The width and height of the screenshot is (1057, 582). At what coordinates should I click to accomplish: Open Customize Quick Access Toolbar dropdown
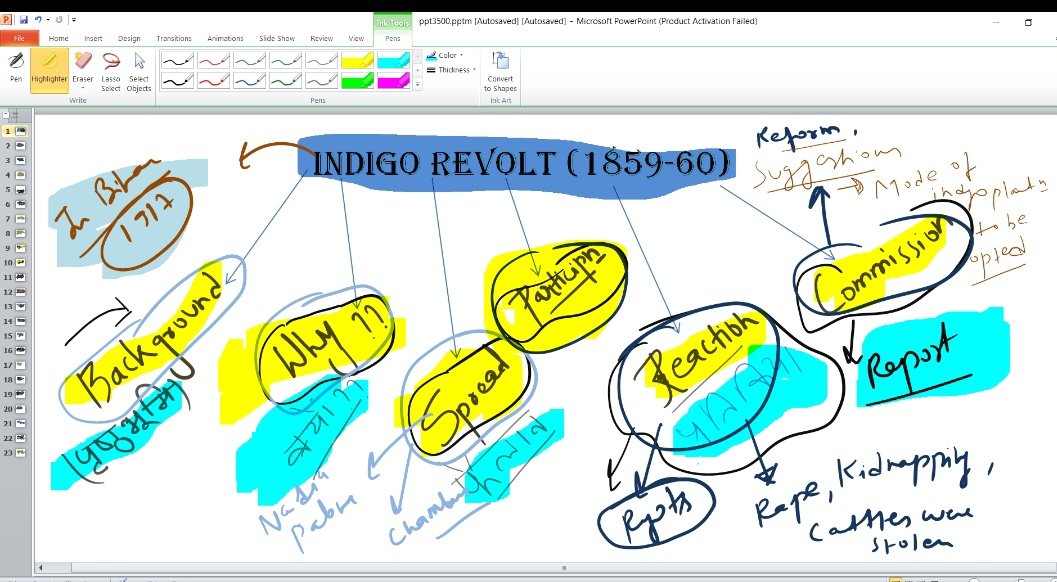click(x=73, y=20)
